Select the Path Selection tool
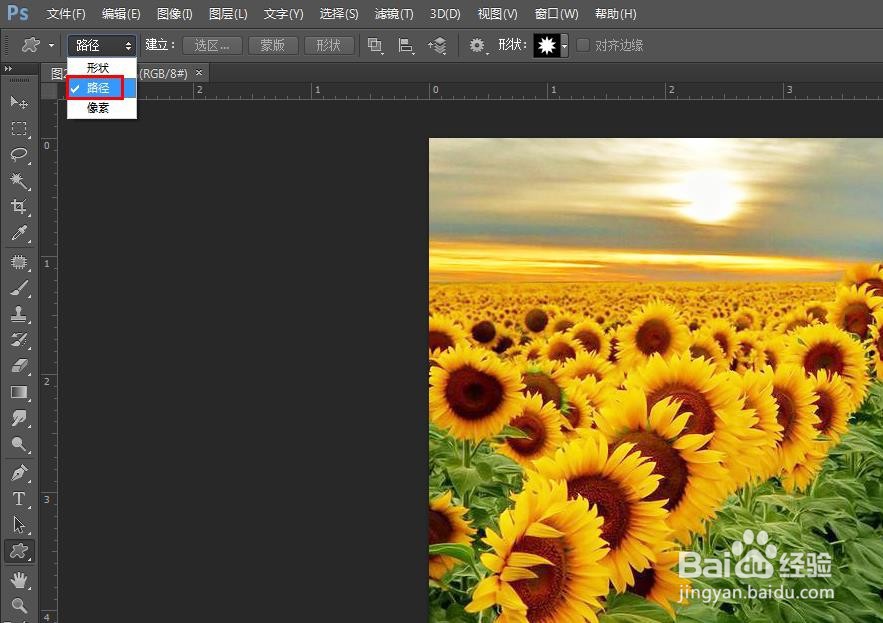Screen dimensions: 883x623 [x=19, y=524]
